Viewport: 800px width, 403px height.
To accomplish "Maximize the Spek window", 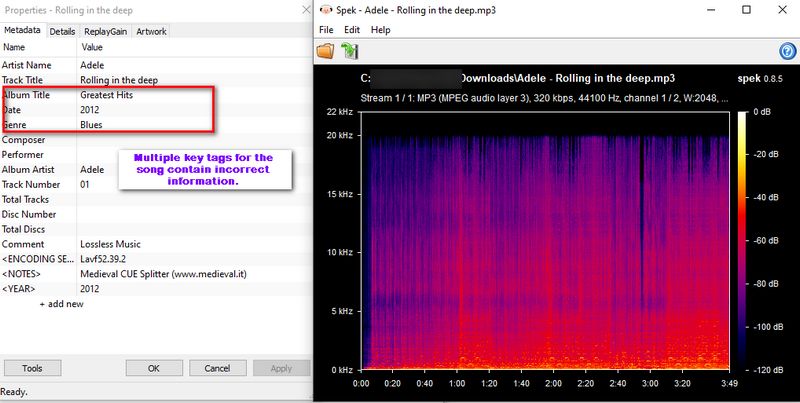I will tap(746, 10).
